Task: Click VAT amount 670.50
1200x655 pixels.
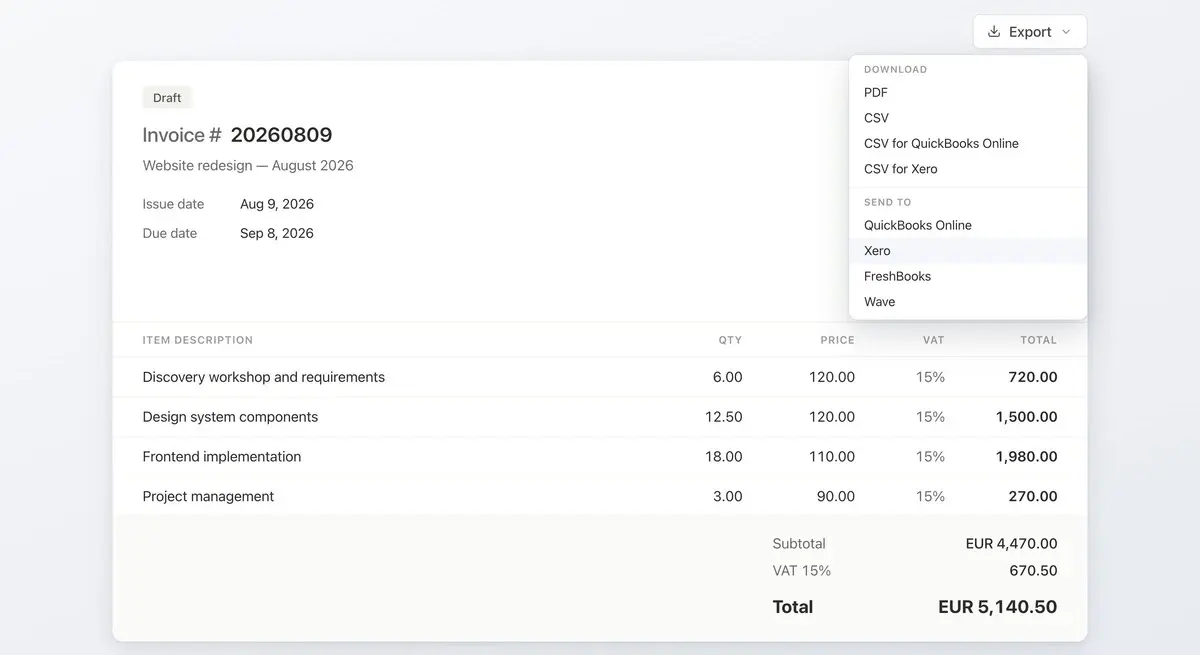Action: [1034, 571]
